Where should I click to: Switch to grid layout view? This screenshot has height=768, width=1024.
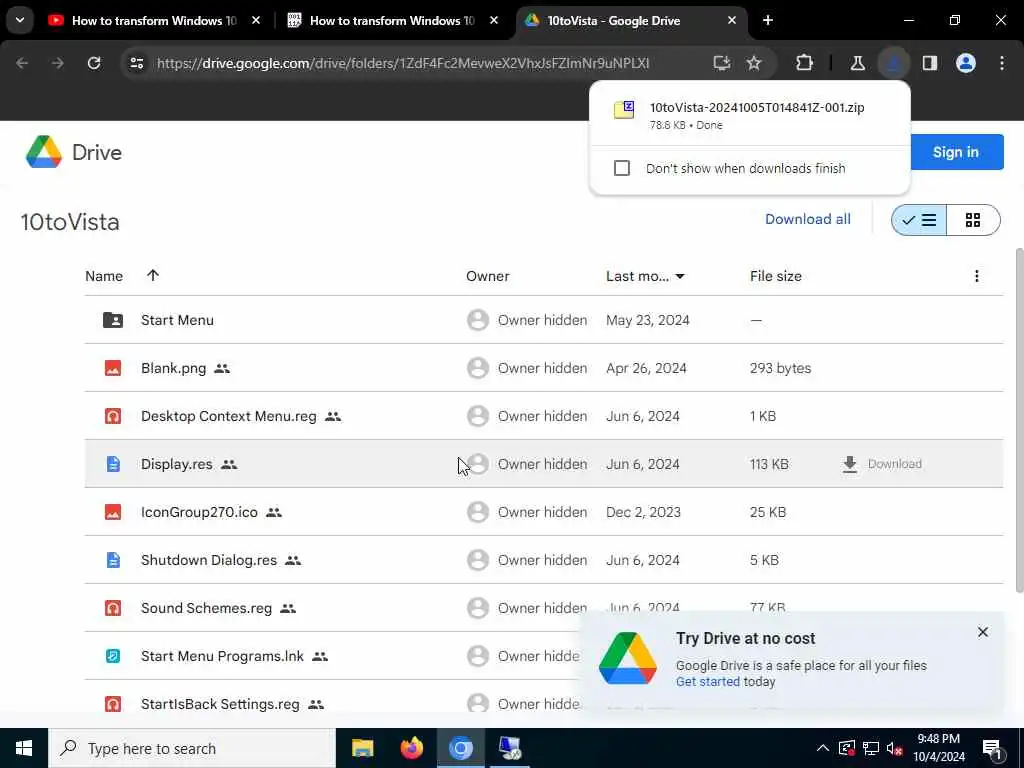tap(973, 220)
